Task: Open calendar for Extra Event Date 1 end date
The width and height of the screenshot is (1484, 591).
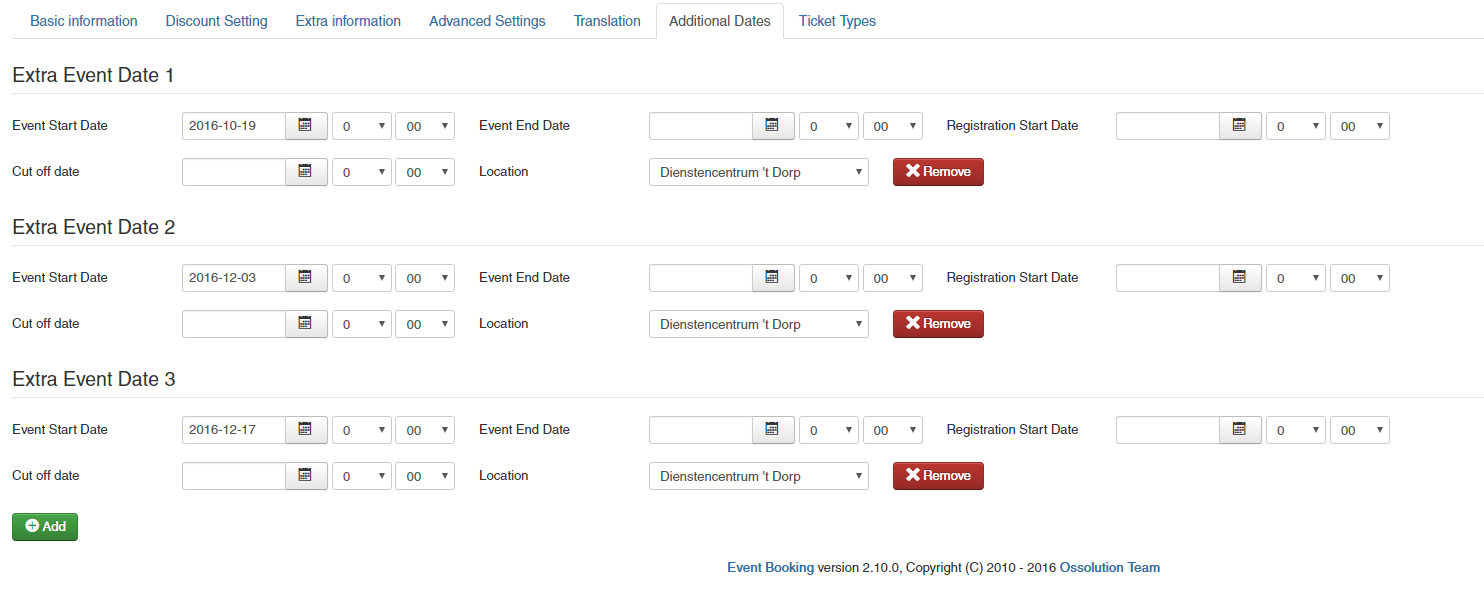Action: point(773,126)
